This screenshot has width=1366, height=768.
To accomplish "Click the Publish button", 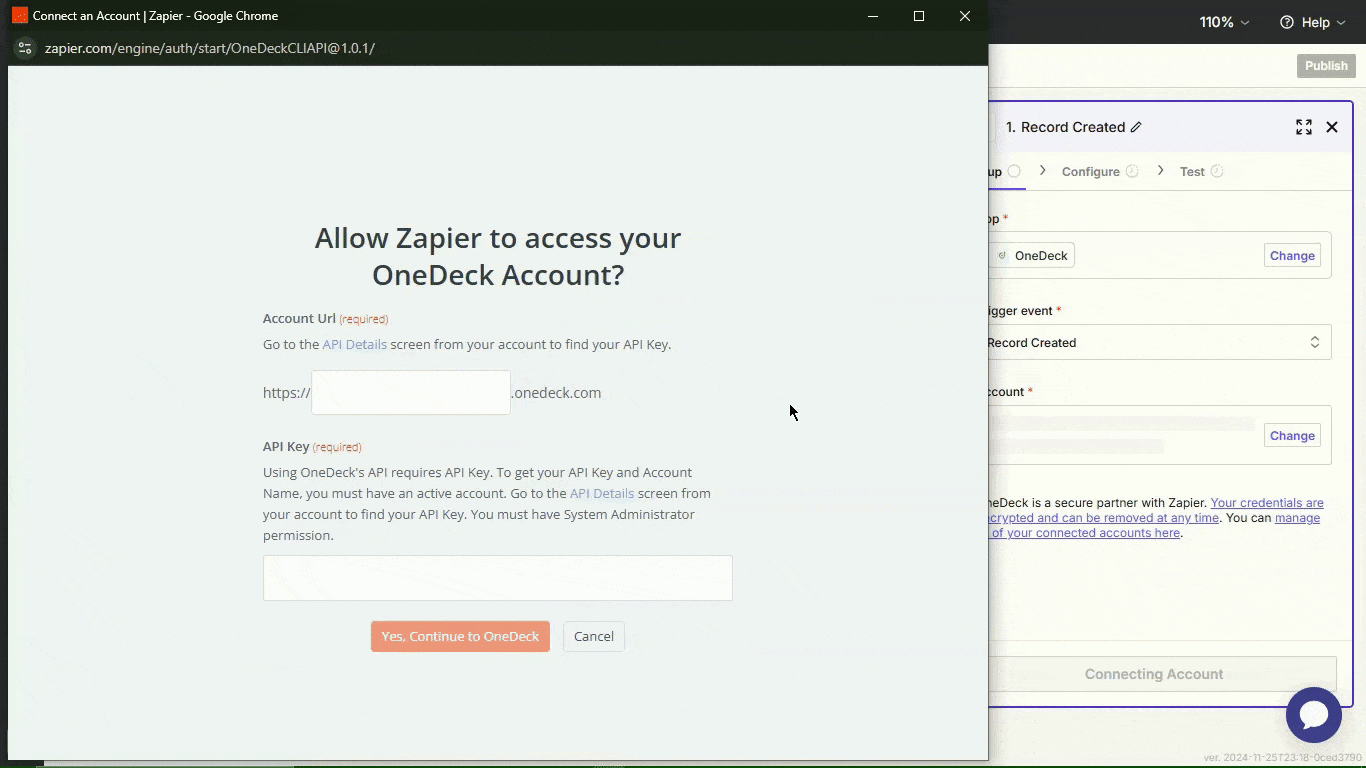I will click(1326, 66).
